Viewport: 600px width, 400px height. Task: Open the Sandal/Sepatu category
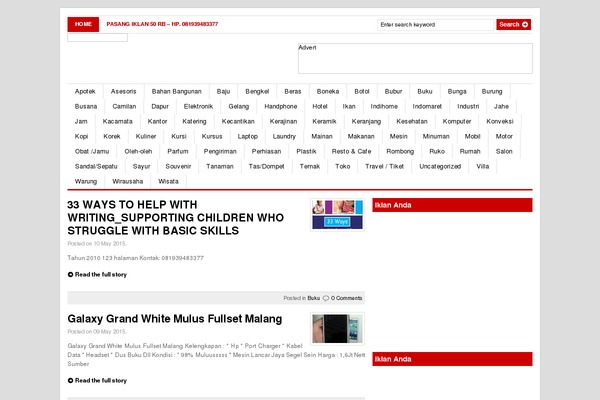click(96, 166)
